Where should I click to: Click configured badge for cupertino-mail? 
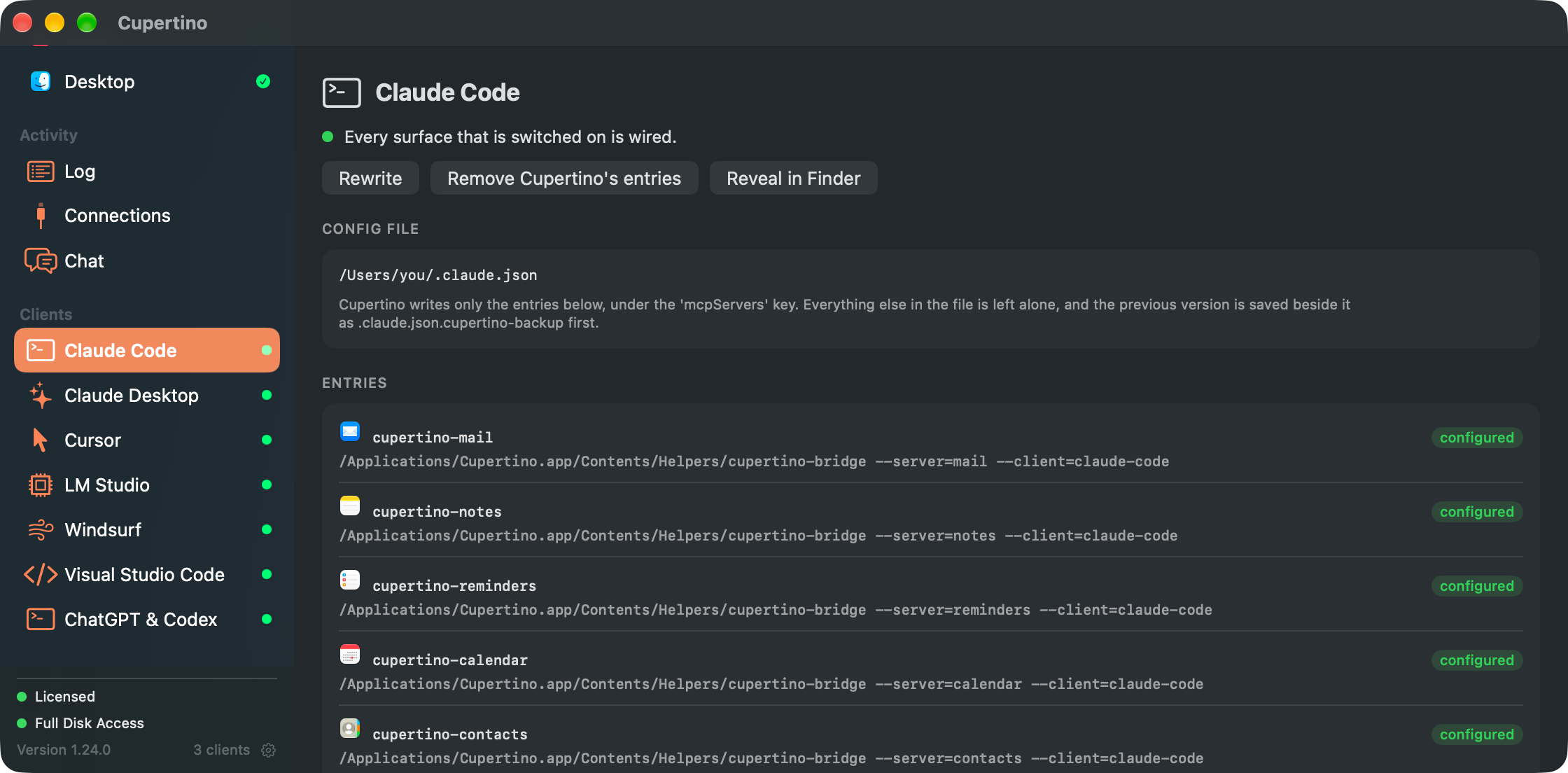point(1477,438)
